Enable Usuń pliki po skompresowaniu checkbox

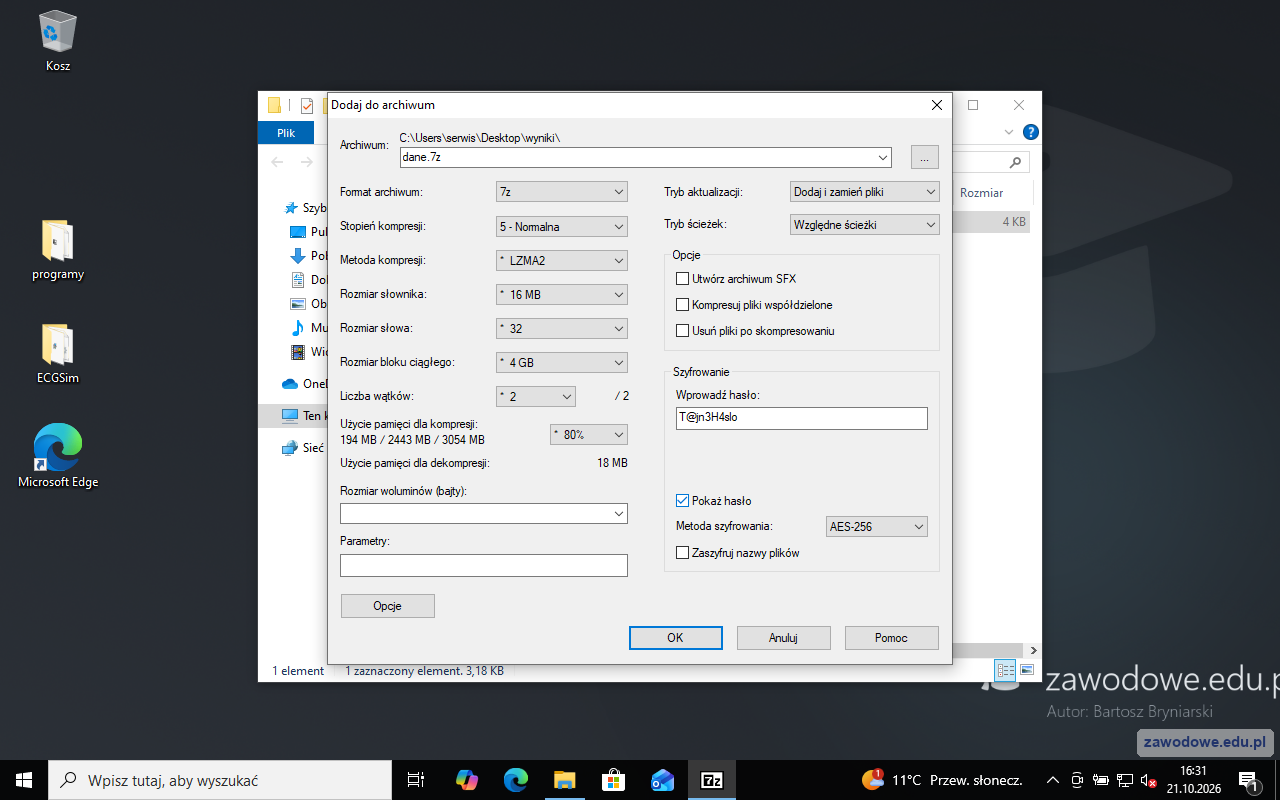(683, 331)
